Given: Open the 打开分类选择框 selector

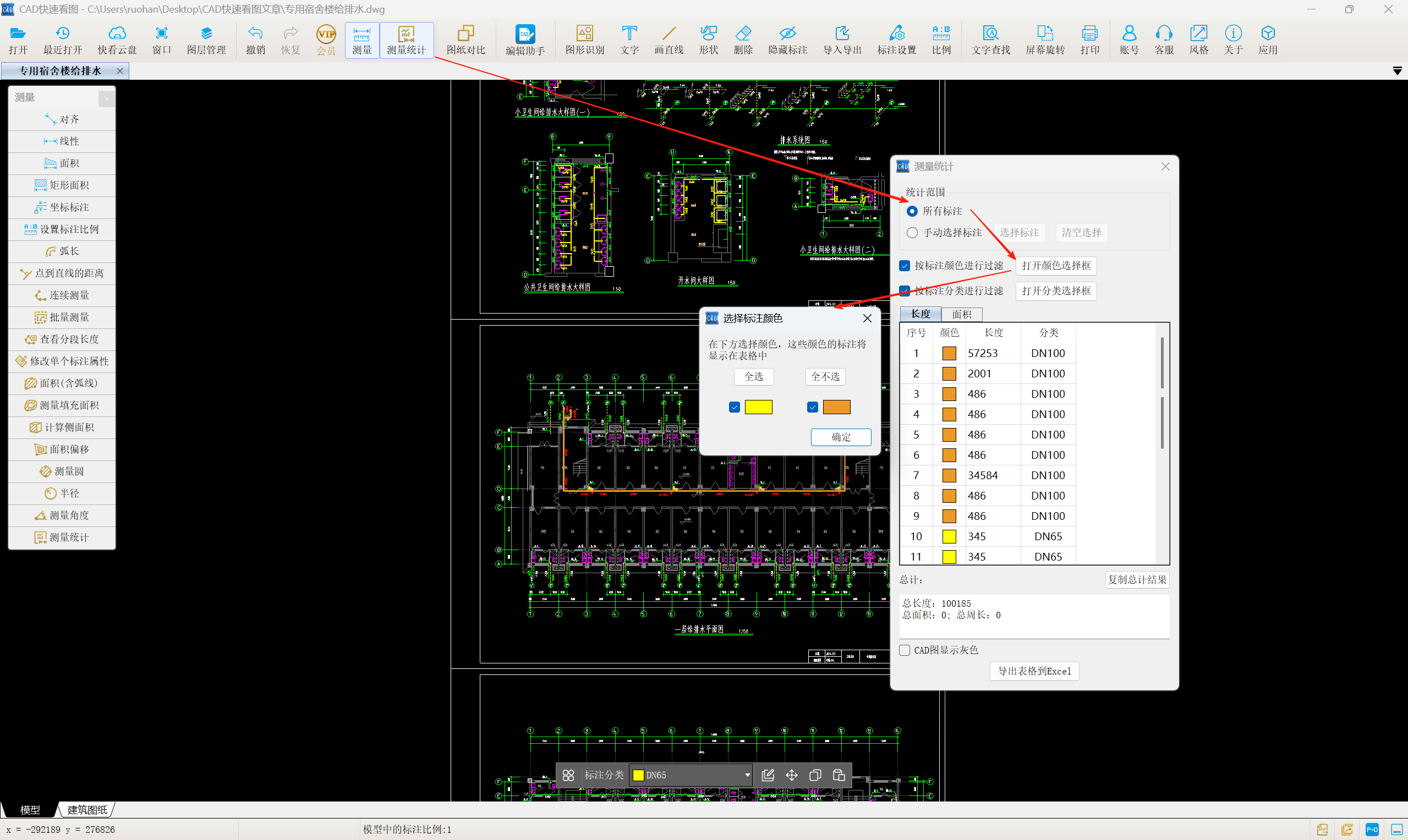Looking at the screenshot, I should [x=1056, y=291].
